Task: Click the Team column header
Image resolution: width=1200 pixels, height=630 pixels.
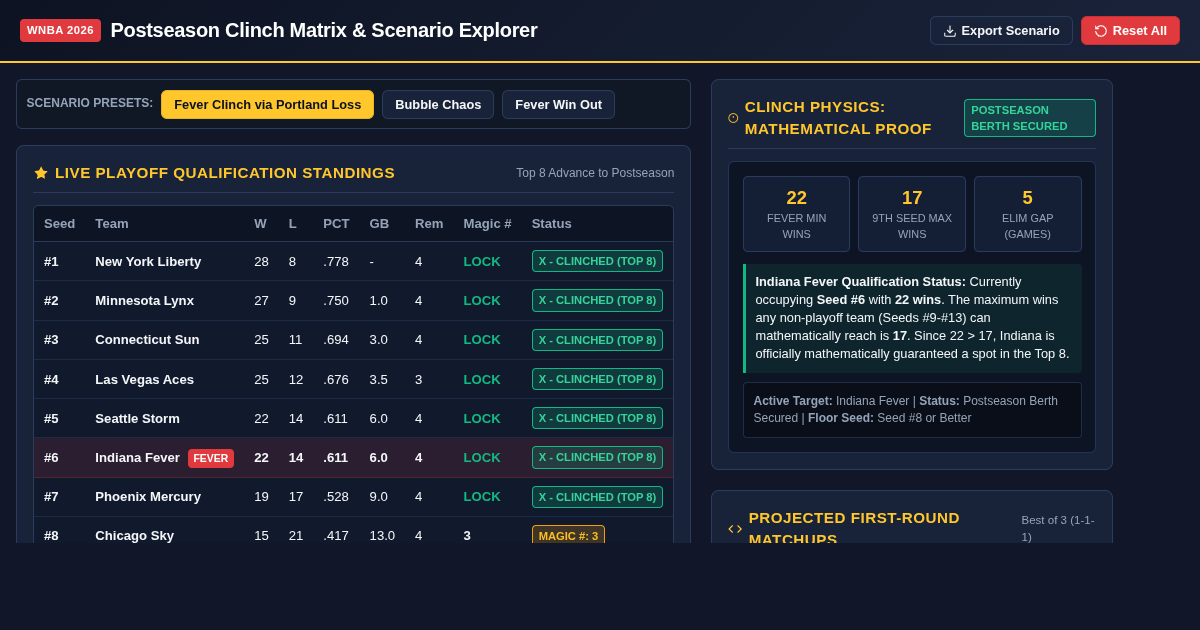Action: tap(112, 224)
